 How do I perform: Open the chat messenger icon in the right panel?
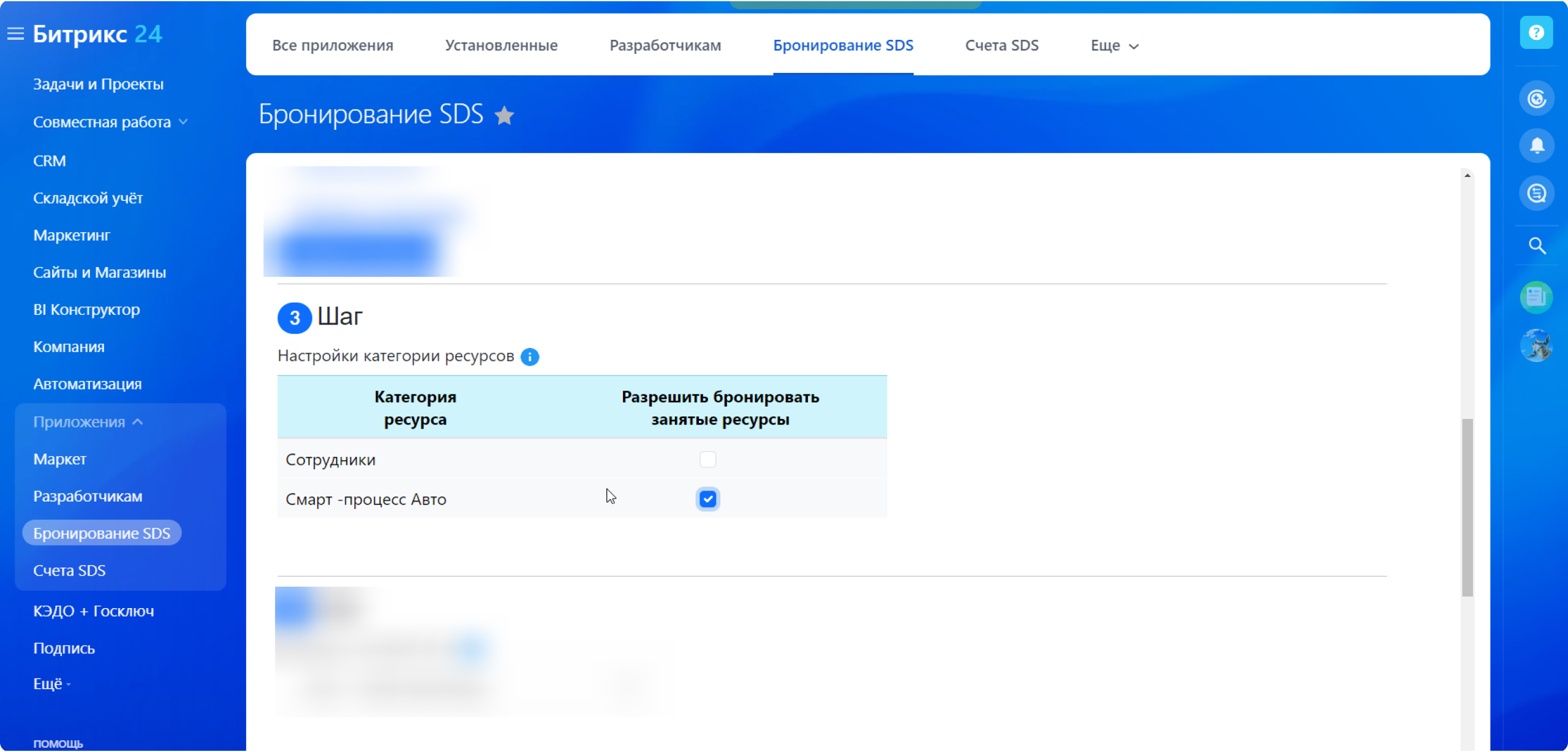[x=1536, y=194]
